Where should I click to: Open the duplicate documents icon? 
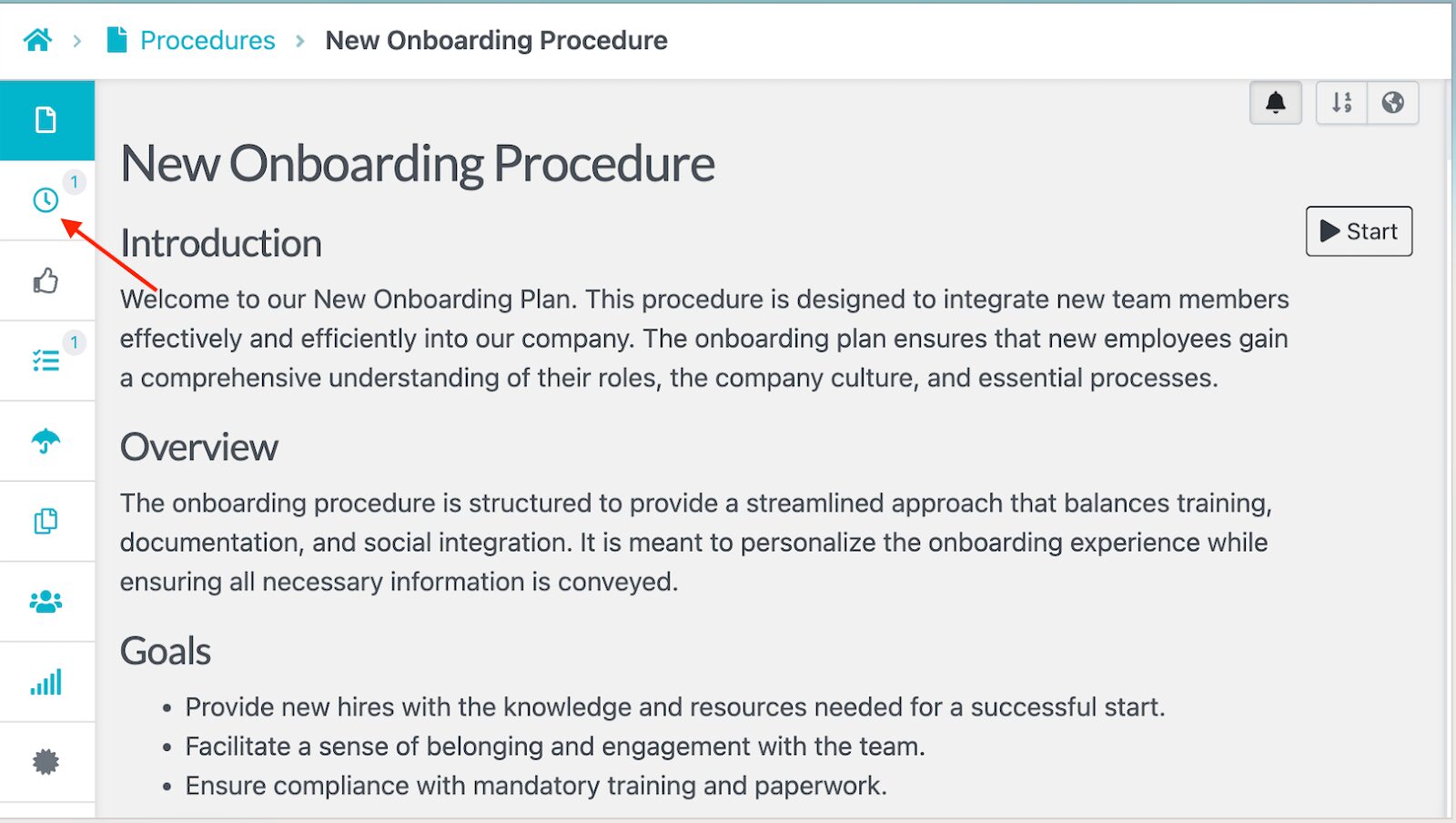tap(45, 521)
